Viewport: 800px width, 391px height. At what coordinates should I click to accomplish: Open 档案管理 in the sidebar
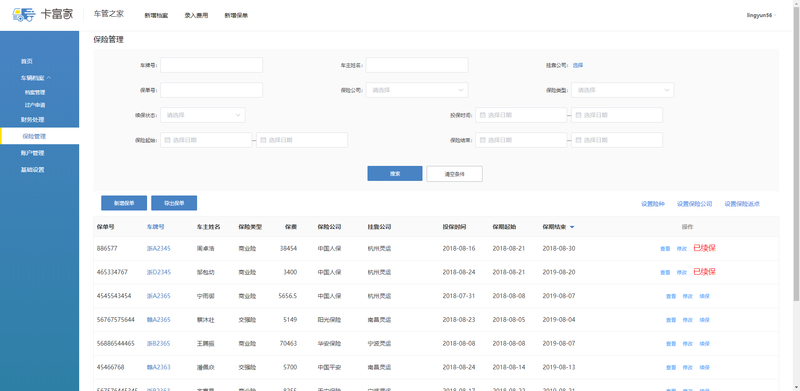tap(35, 92)
